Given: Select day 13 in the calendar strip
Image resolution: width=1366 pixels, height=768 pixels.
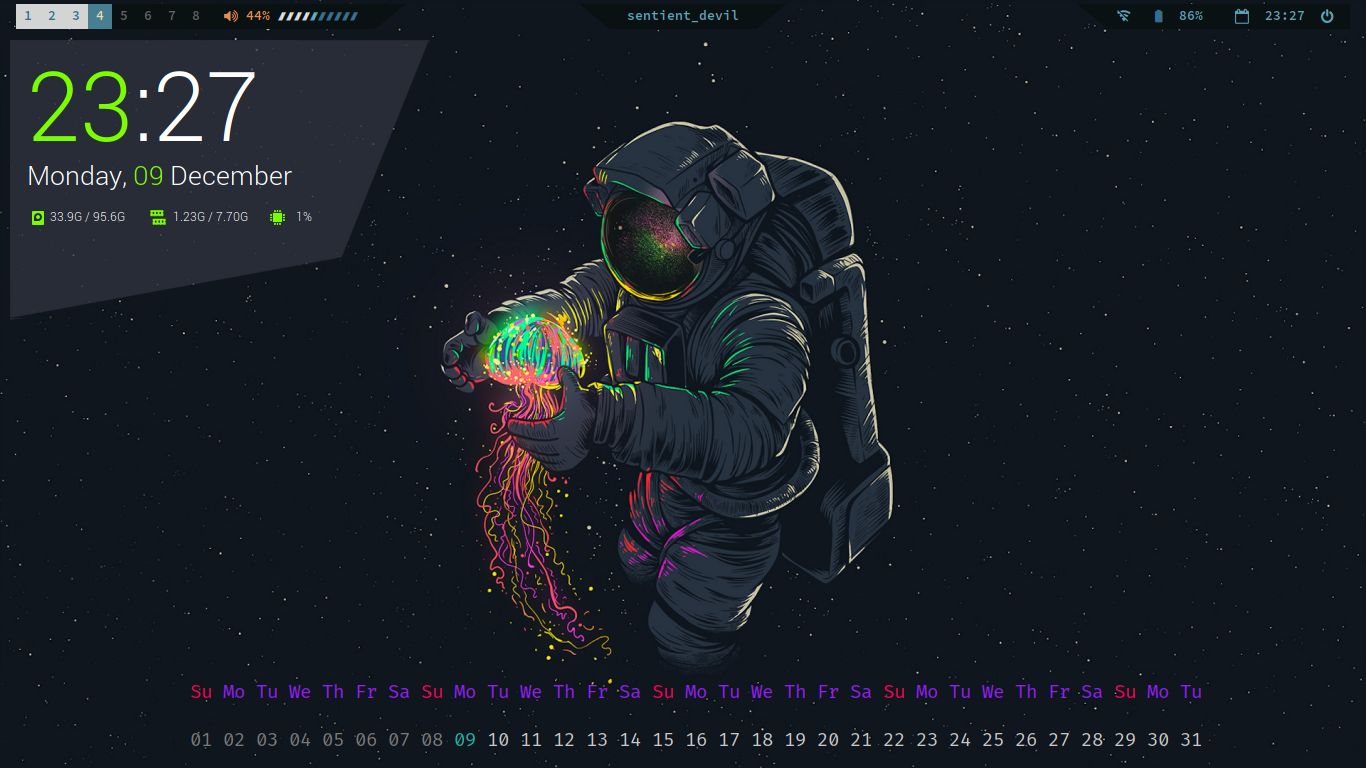Looking at the screenshot, I should [597, 740].
